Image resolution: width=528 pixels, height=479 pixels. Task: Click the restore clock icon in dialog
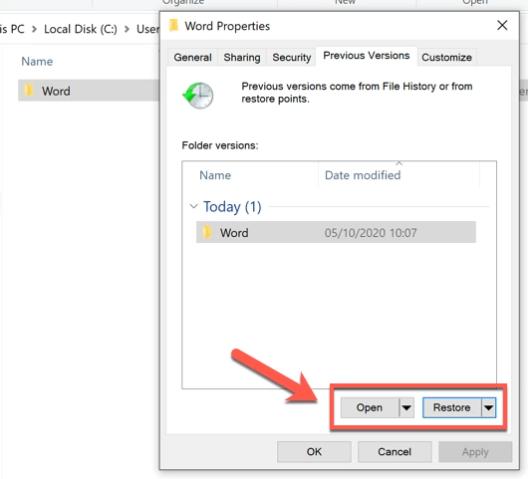pos(198,95)
